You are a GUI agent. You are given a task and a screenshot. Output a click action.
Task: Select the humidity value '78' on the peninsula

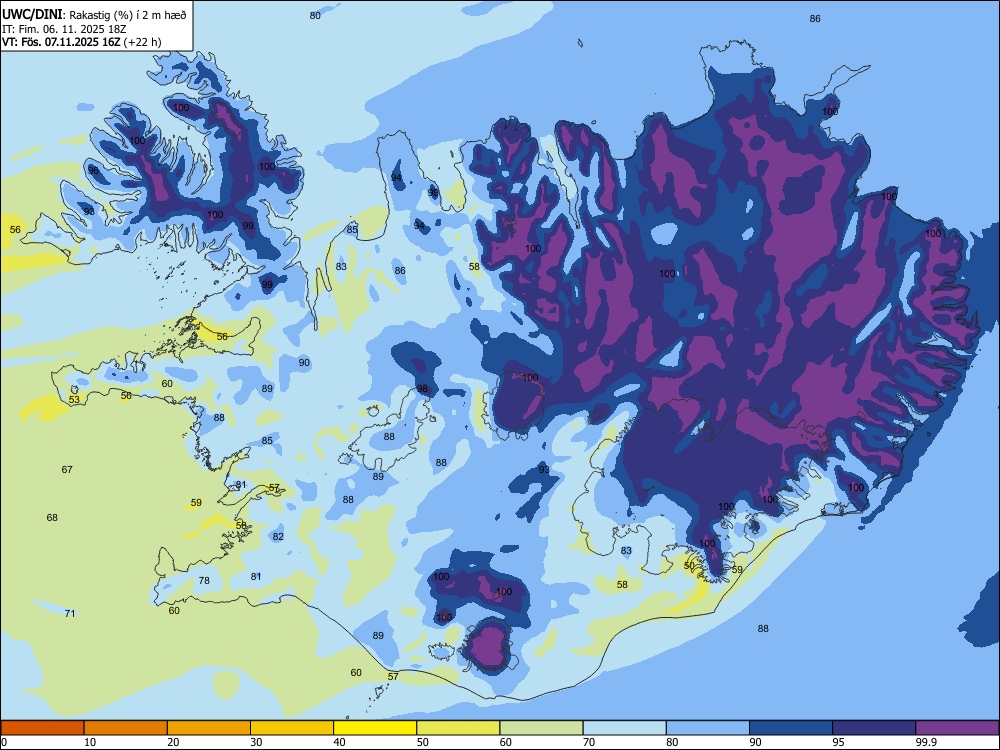click(x=204, y=580)
